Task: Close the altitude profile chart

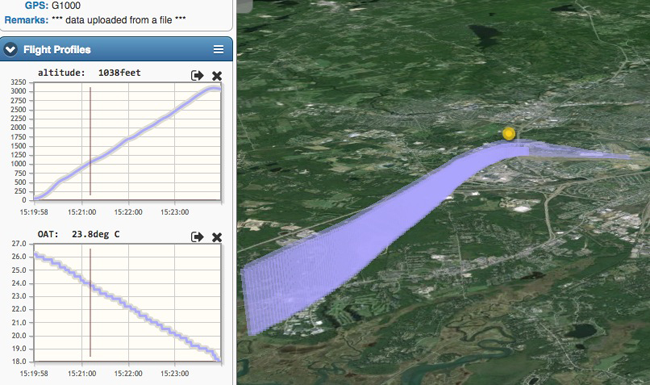Action: click(x=217, y=76)
